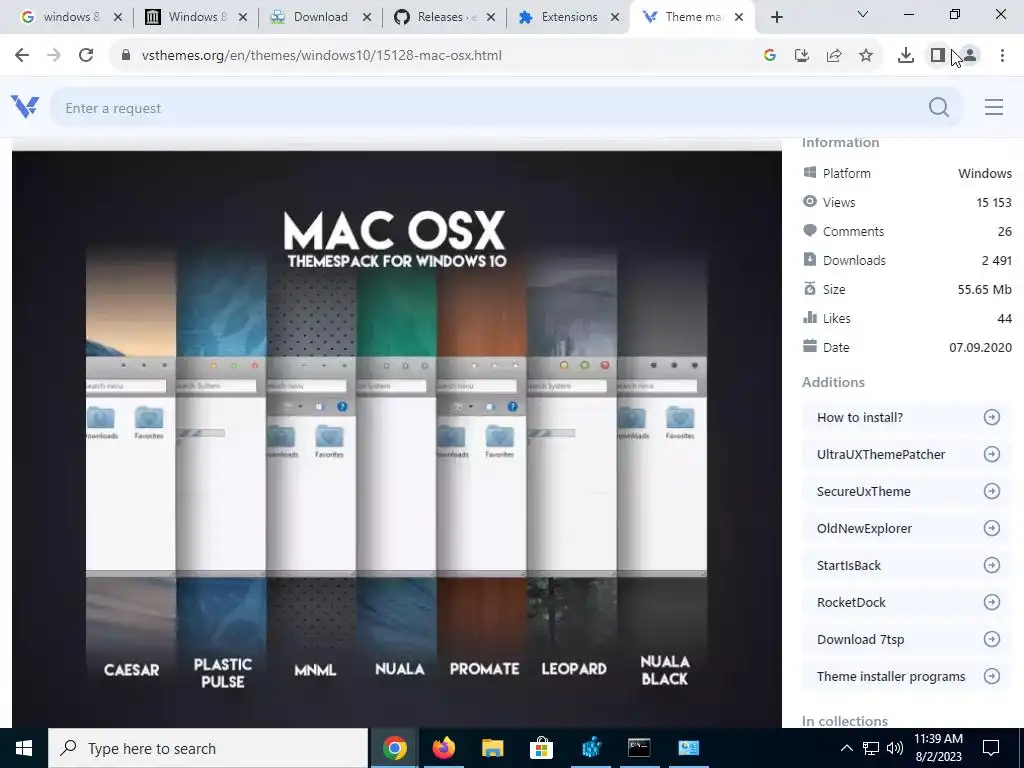Click the network tray icon
The image size is (1024, 768).
coord(871,748)
